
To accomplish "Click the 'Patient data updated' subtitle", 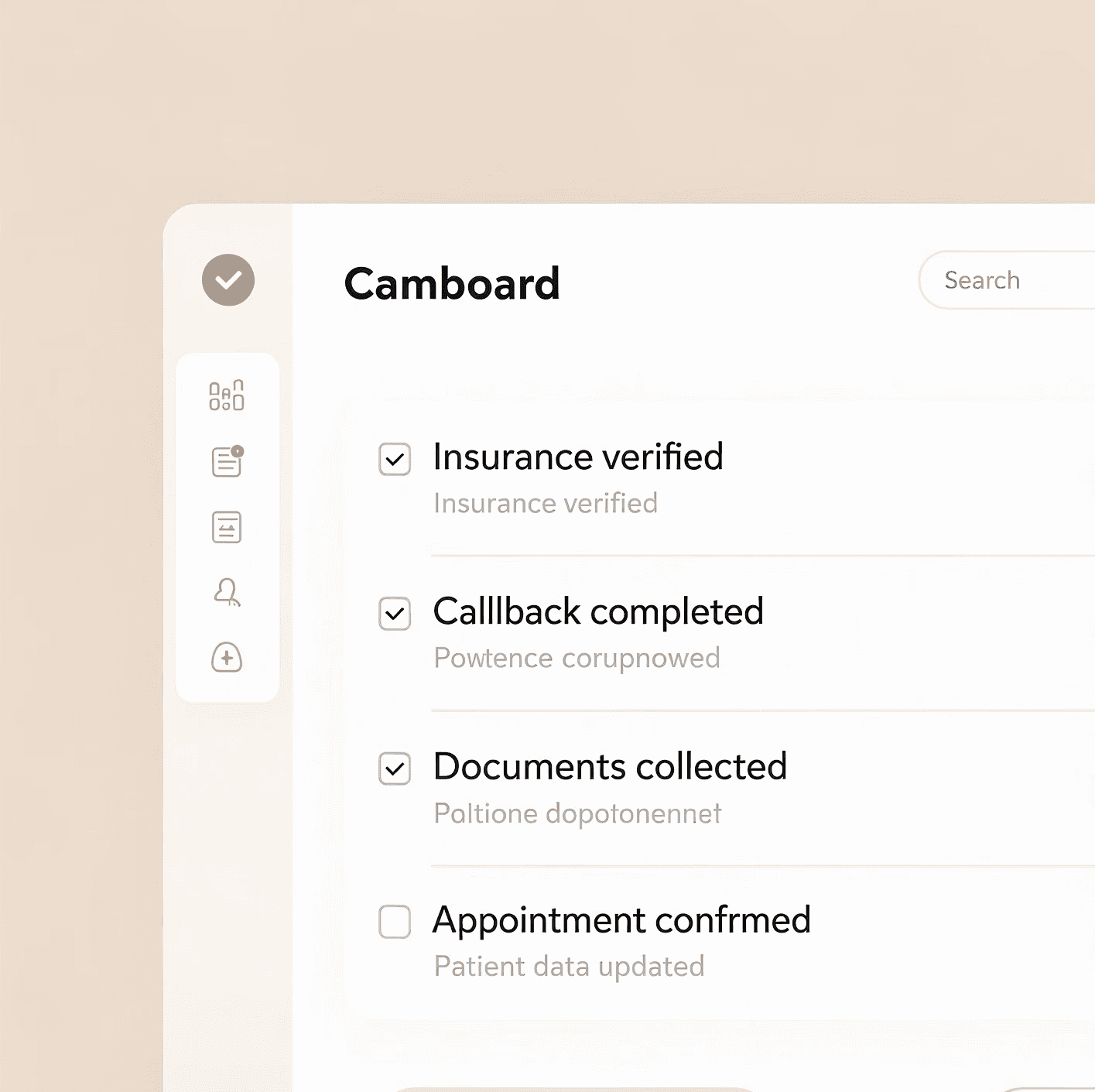I will coord(569,967).
